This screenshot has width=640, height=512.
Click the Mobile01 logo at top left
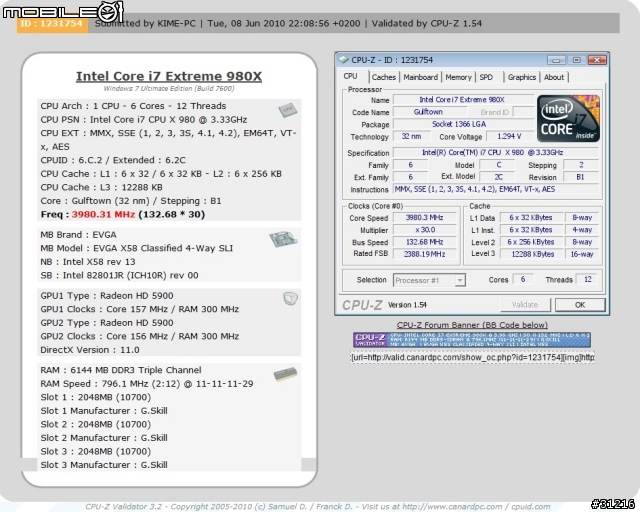coord(62,11)
